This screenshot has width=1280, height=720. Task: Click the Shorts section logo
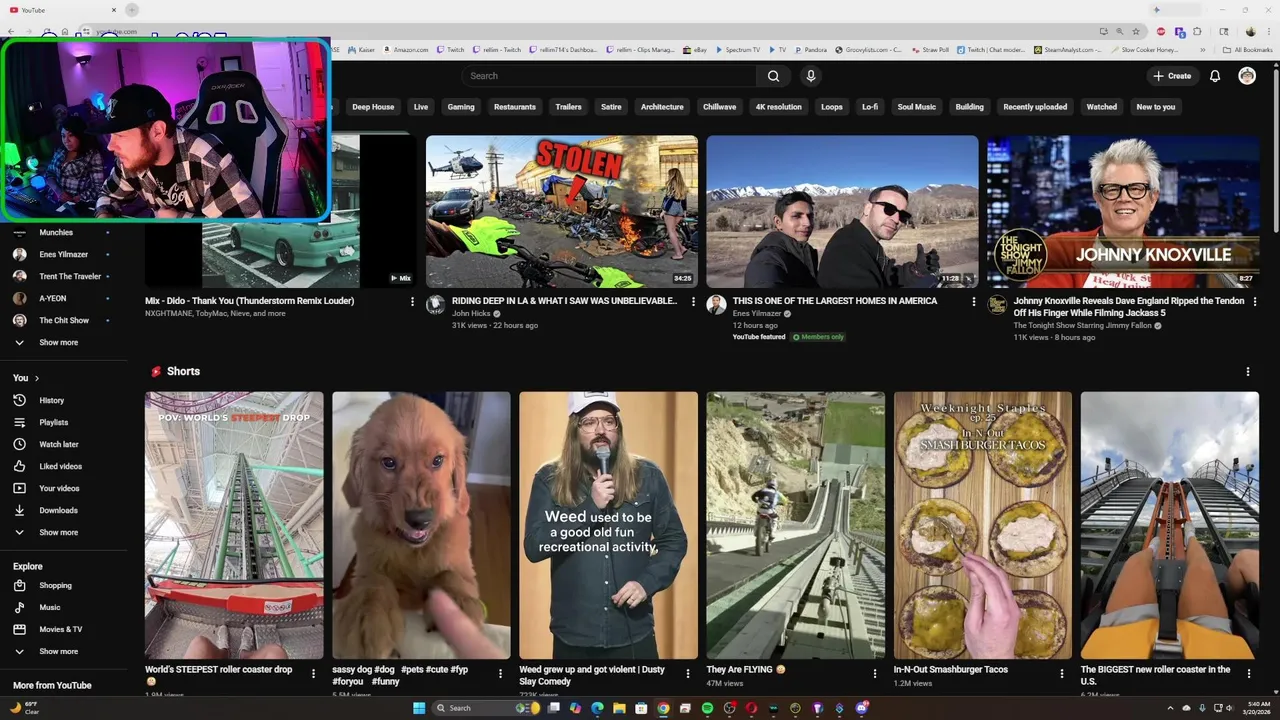click(156, 371)
